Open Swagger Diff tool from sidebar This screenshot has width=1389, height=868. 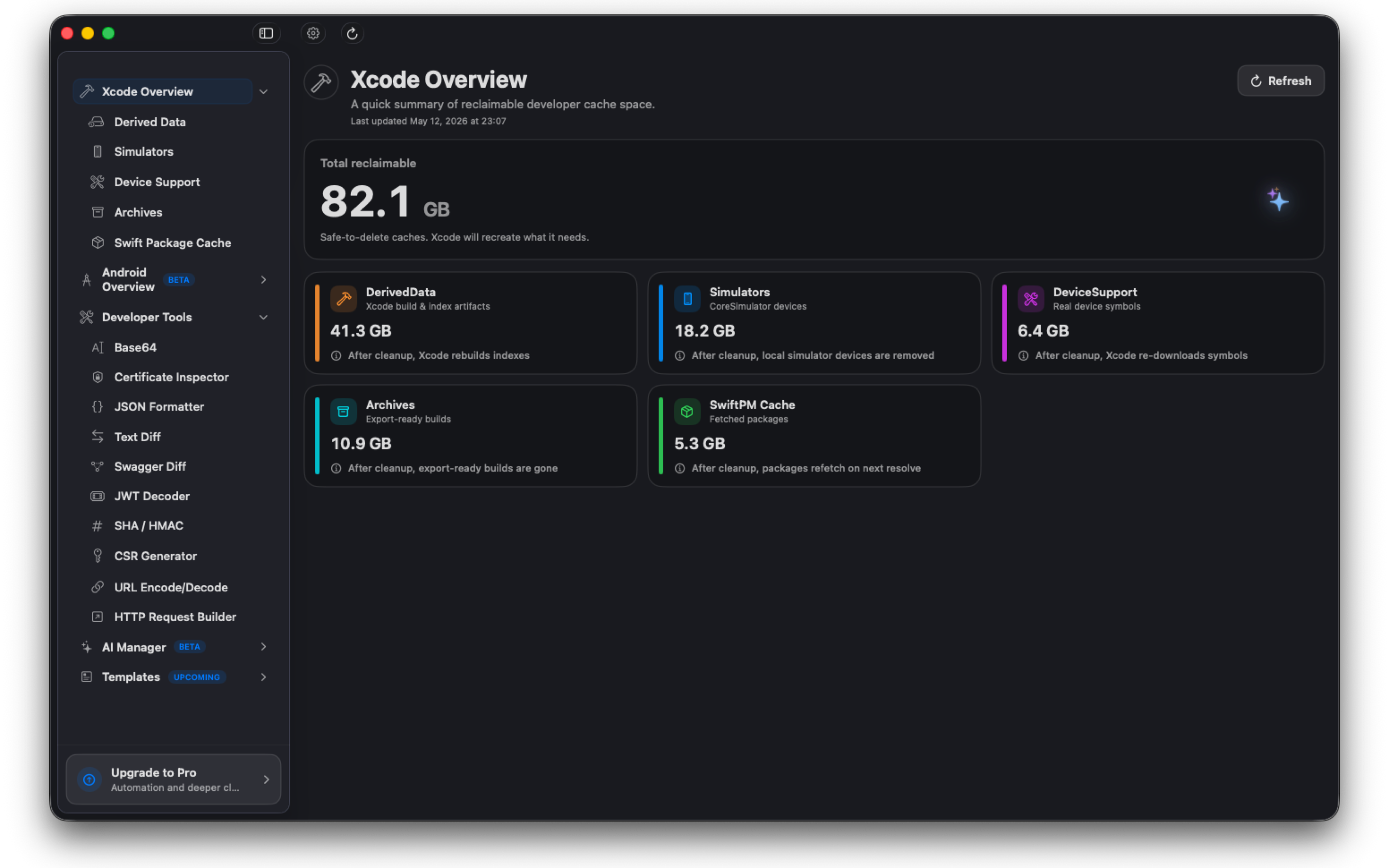click(150, 467)
